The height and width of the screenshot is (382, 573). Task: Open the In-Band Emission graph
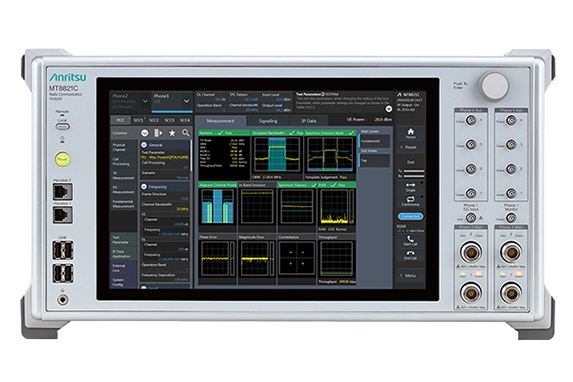[x=257, y=207]
